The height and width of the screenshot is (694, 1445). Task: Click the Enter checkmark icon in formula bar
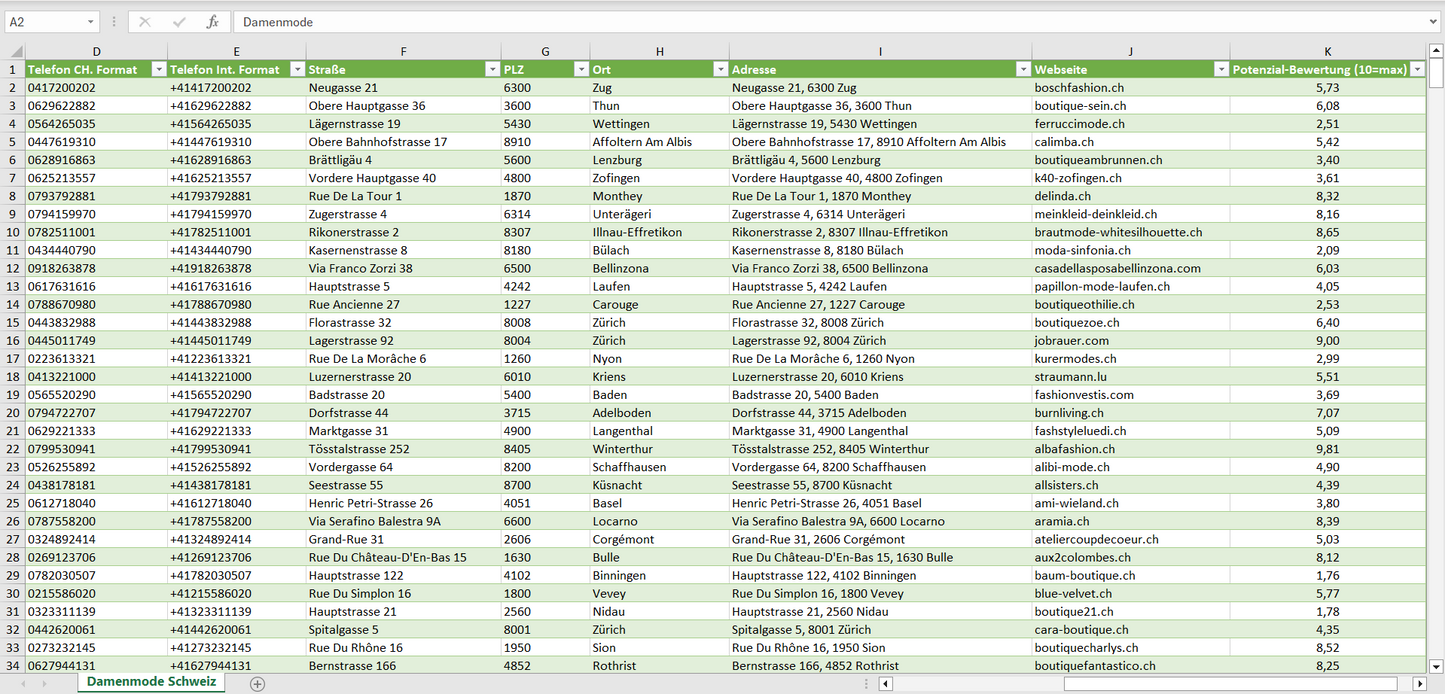point(179,22)
